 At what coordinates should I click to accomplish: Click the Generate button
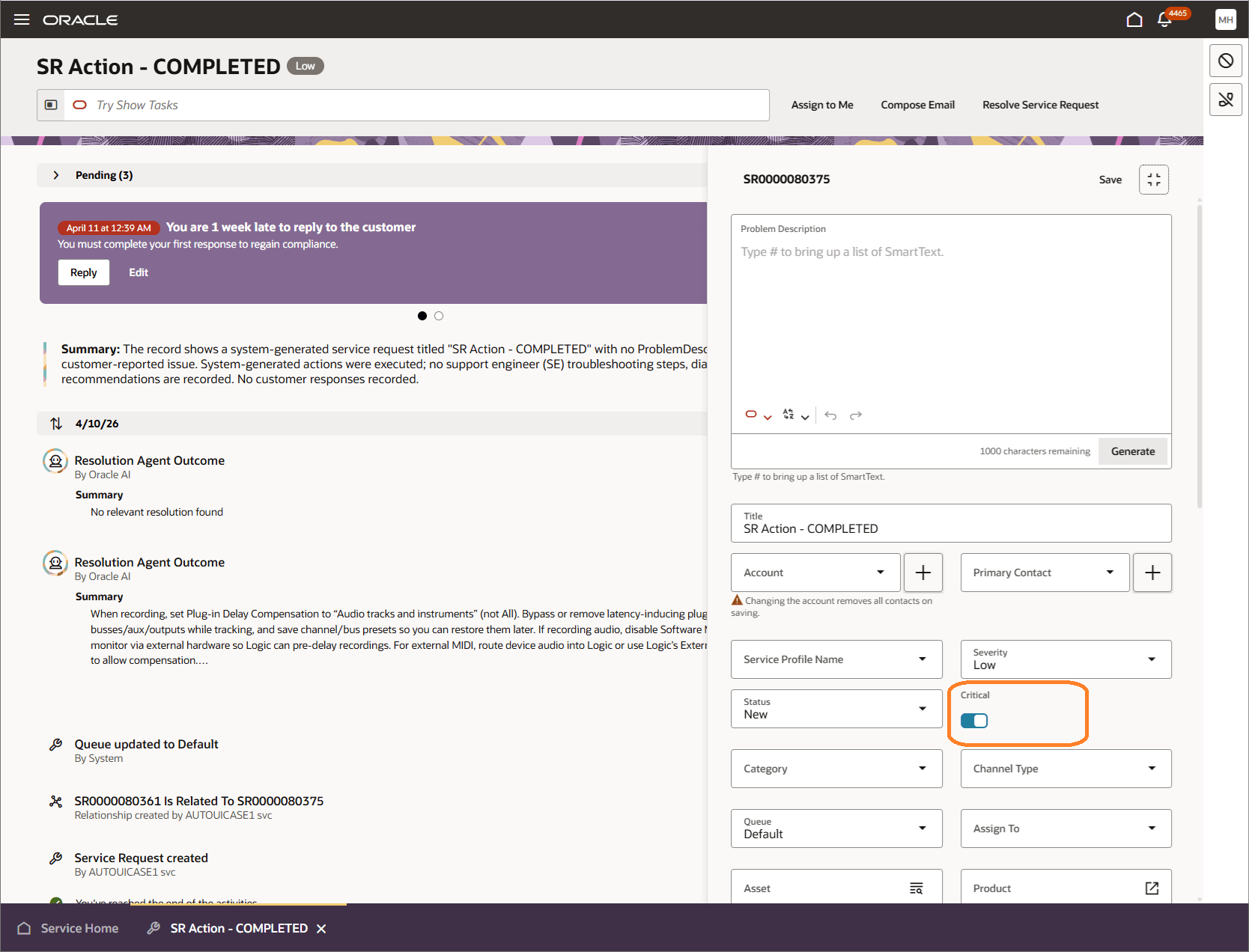(x=1132, y=451)
